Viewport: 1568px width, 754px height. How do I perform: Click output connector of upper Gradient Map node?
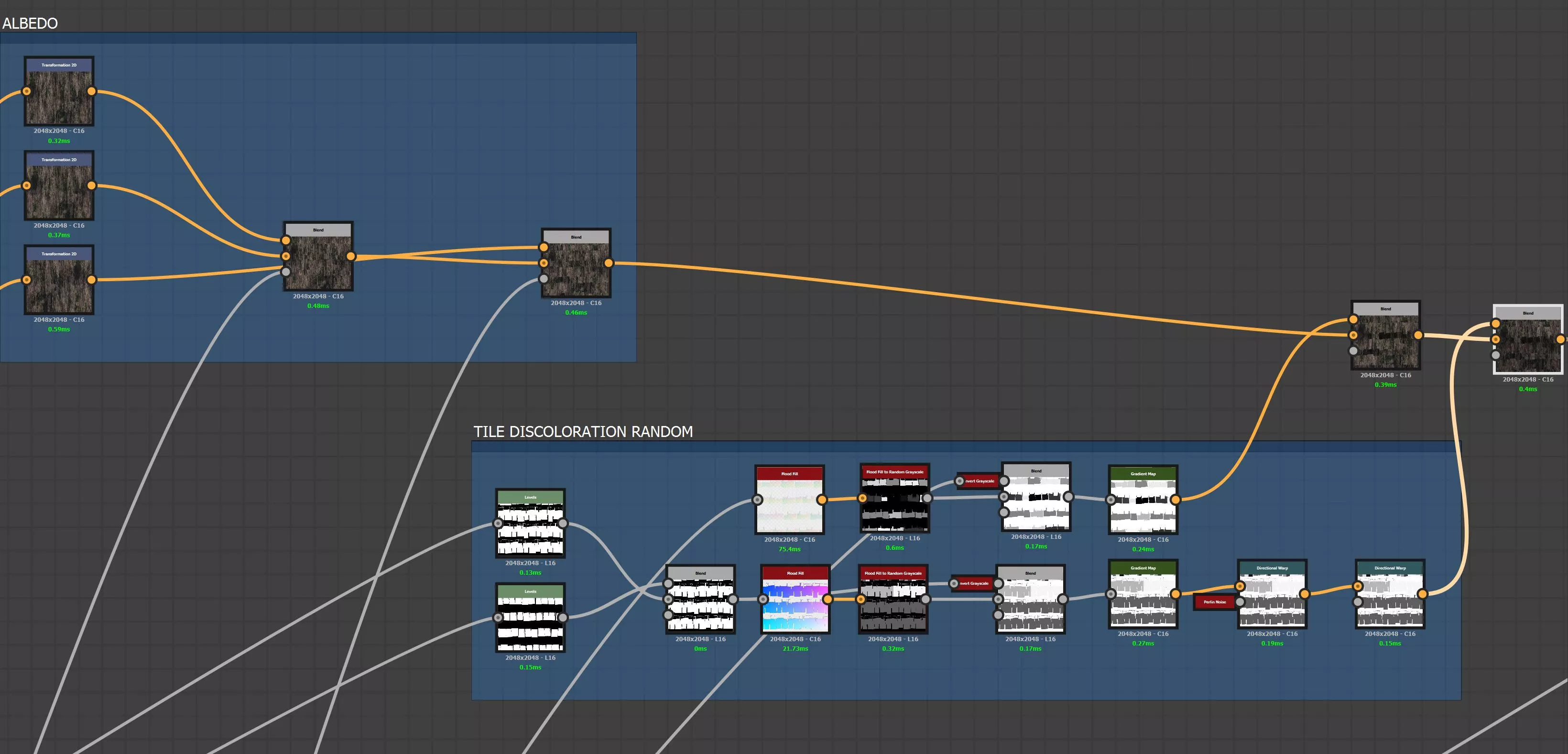(1176, 500)
